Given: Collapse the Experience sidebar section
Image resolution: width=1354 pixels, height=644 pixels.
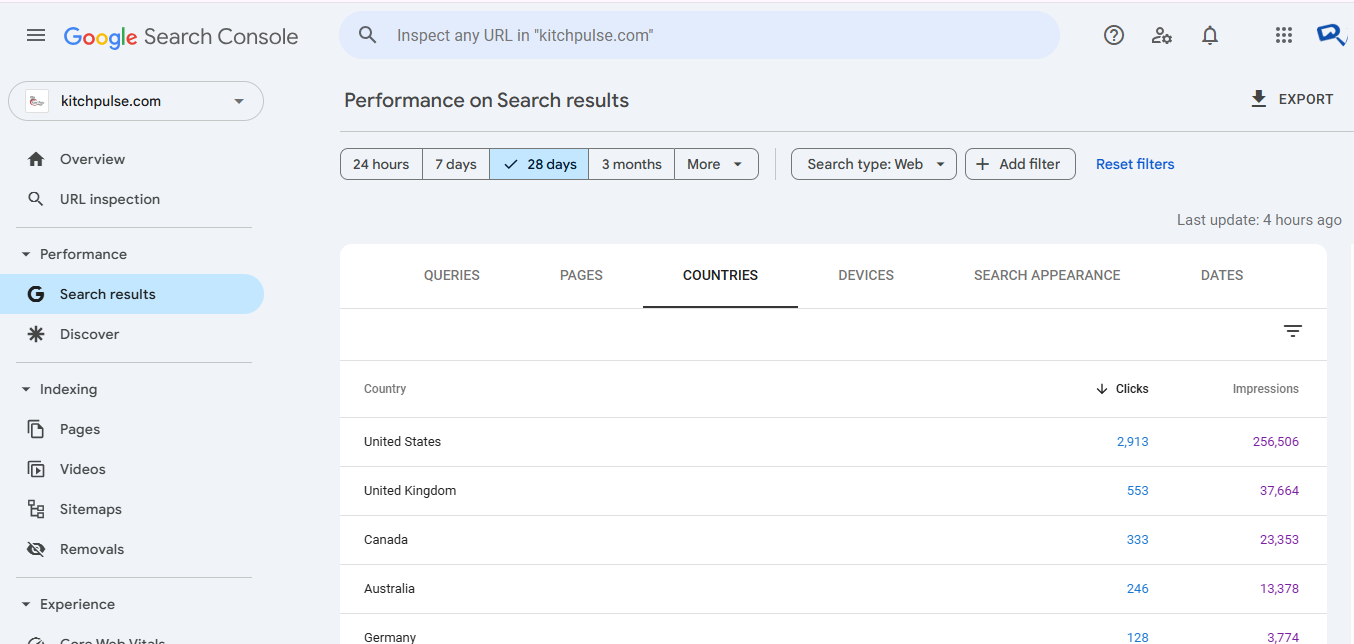Looking at the screenshot, I should click(x=26, y=604).
